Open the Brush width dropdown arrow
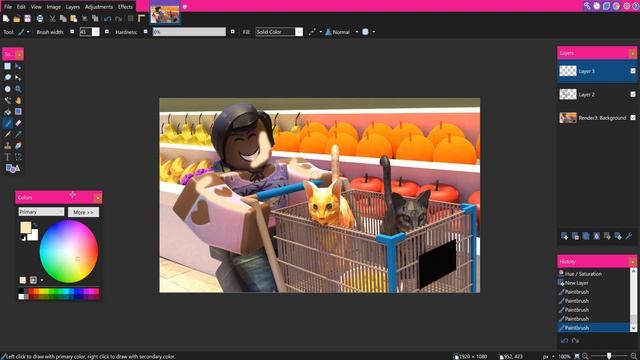Image resolution: width=640 pixels, height=360 pixels. (x=96, y=32)
